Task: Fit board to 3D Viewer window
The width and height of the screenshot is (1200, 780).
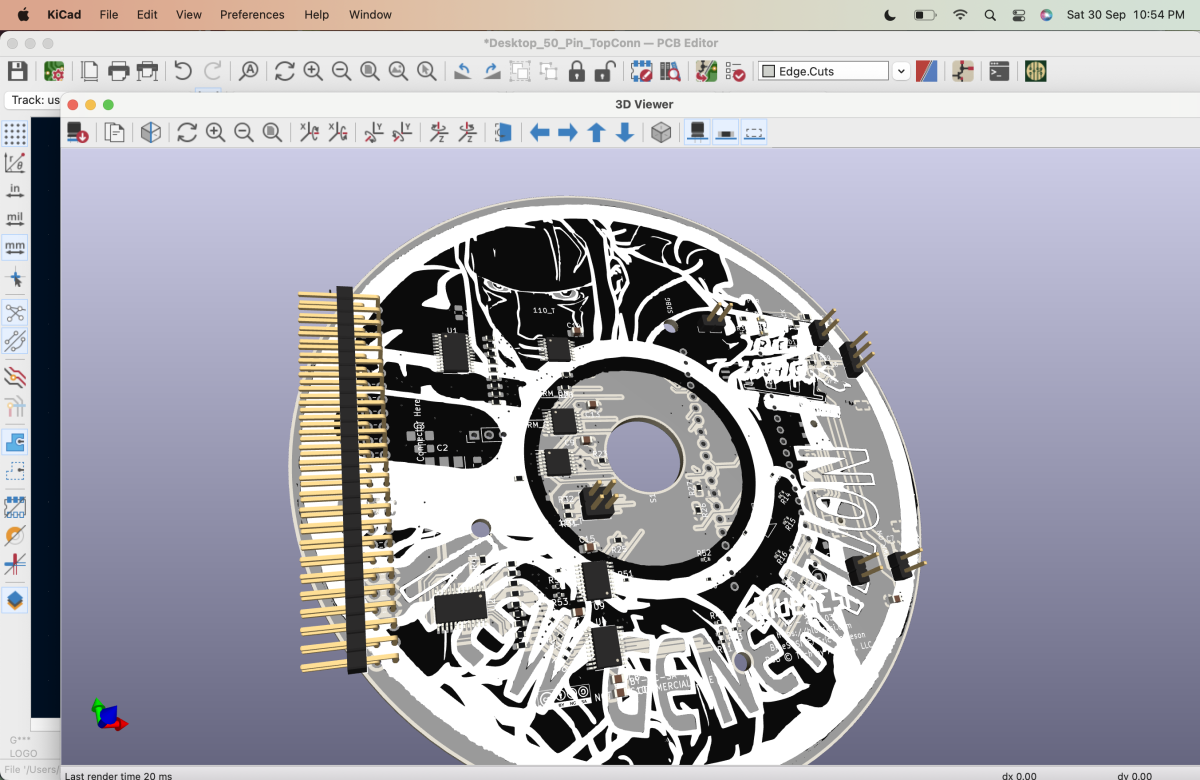Action: tap(272, 132)
